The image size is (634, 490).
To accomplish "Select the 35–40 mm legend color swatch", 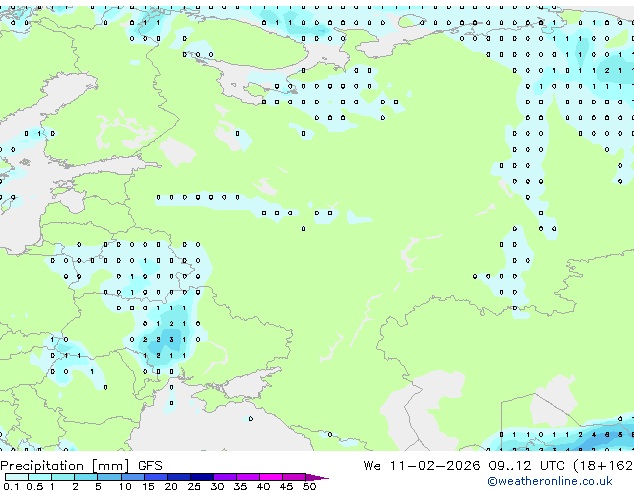I will click(x=248, y=477).
